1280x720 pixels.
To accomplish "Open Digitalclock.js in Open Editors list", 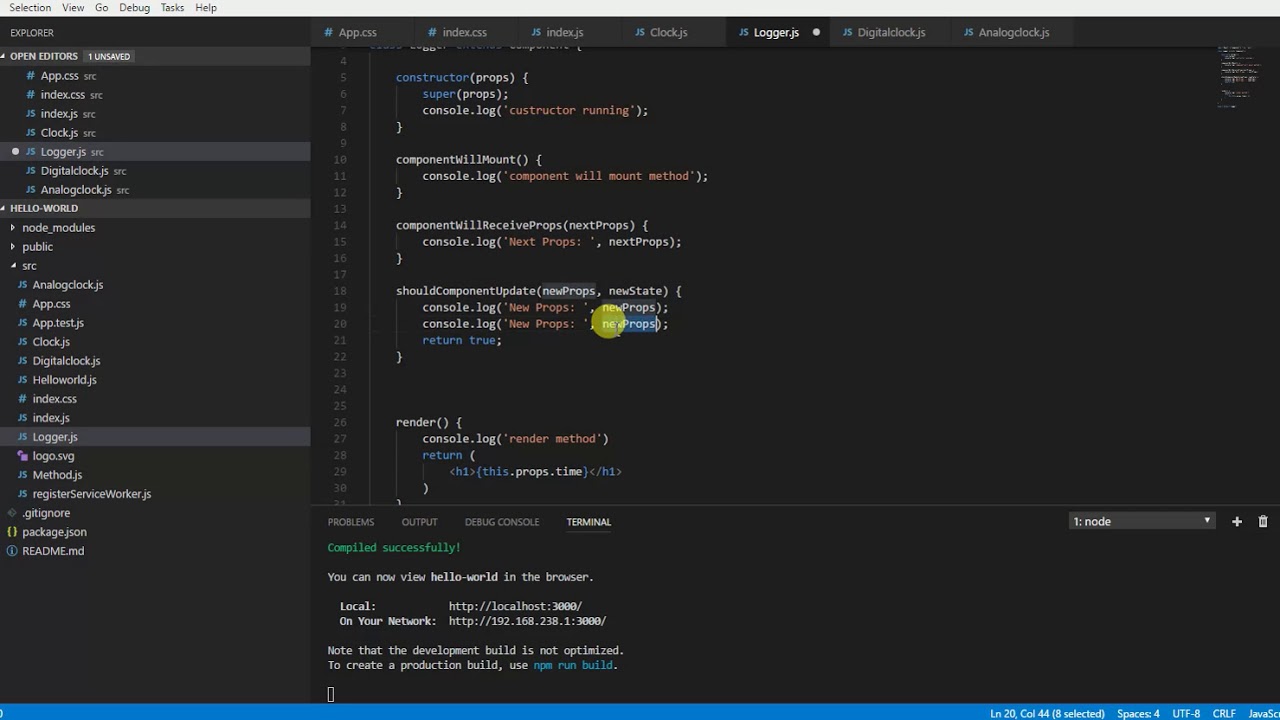I will 74,170.
